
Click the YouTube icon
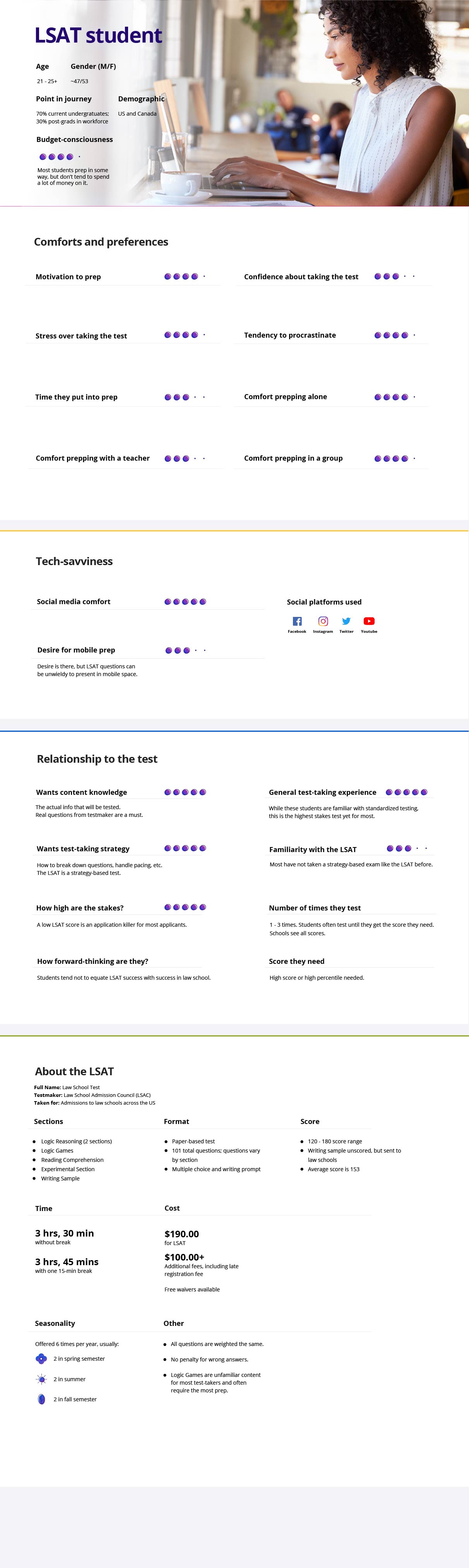pos(369,621)
